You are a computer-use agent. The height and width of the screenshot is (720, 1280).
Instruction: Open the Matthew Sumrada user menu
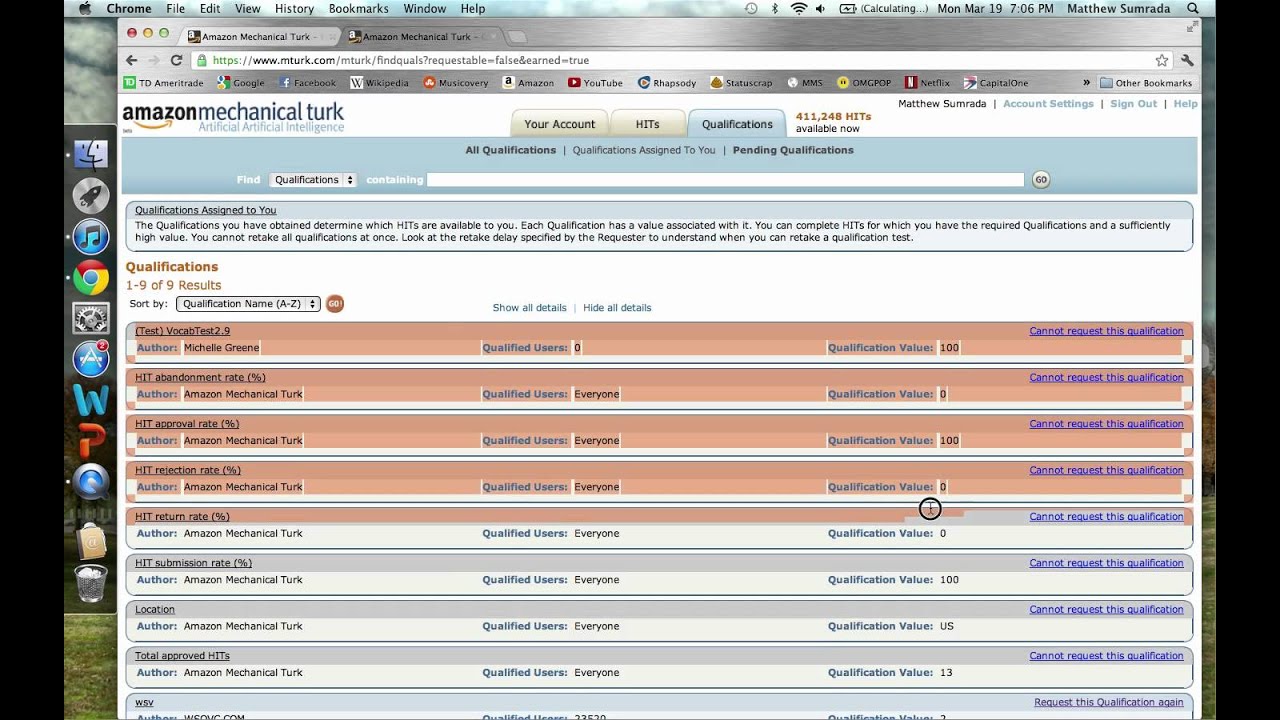click(1118, 8)
